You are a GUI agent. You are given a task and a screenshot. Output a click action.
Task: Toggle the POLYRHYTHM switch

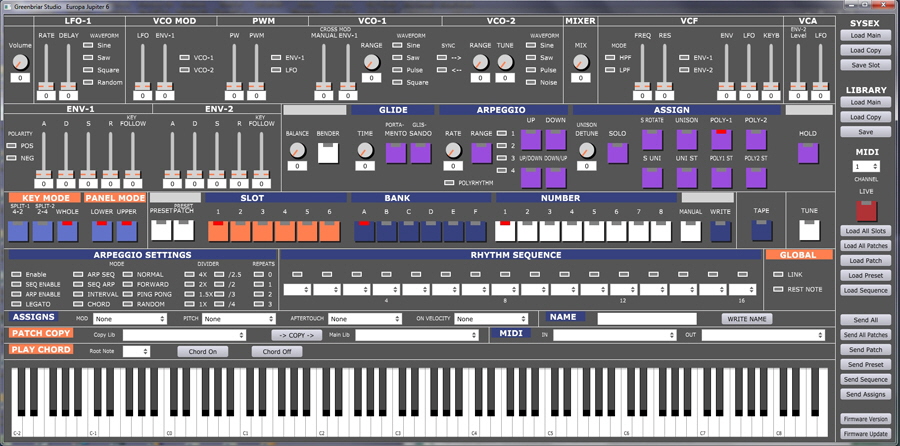[450, 183]
